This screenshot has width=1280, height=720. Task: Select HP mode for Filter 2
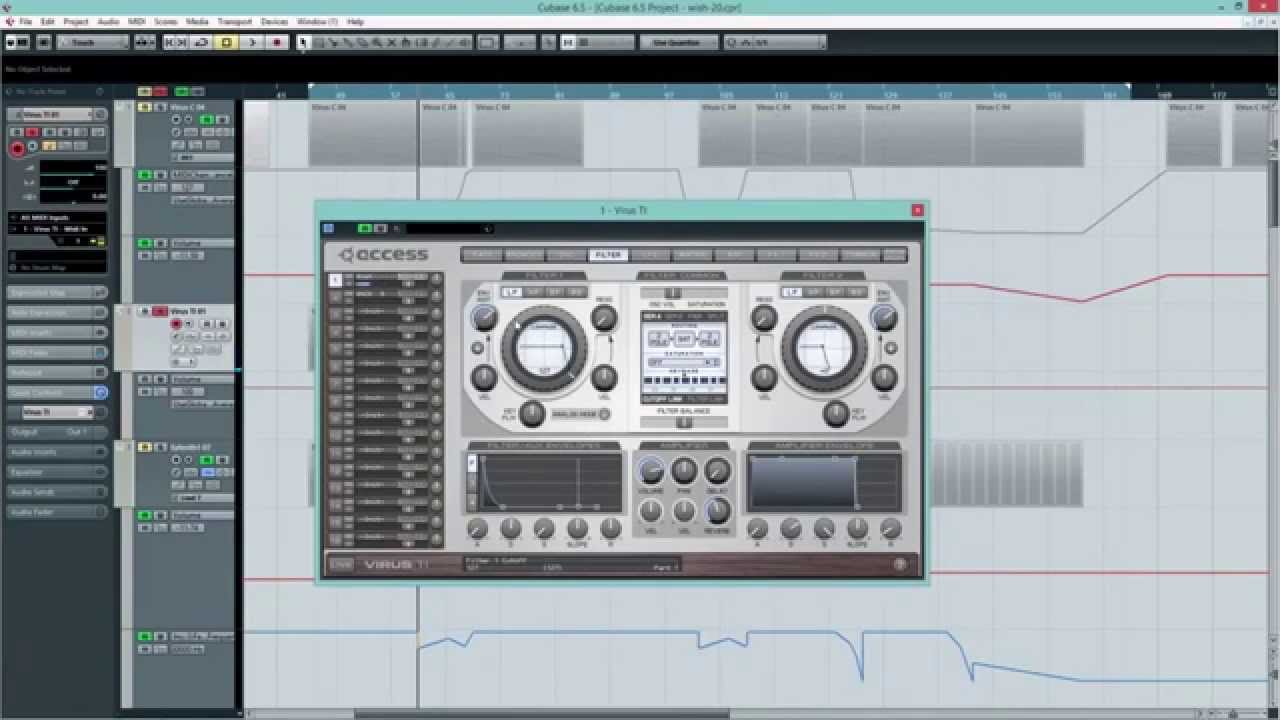click(x=815, y=292)
